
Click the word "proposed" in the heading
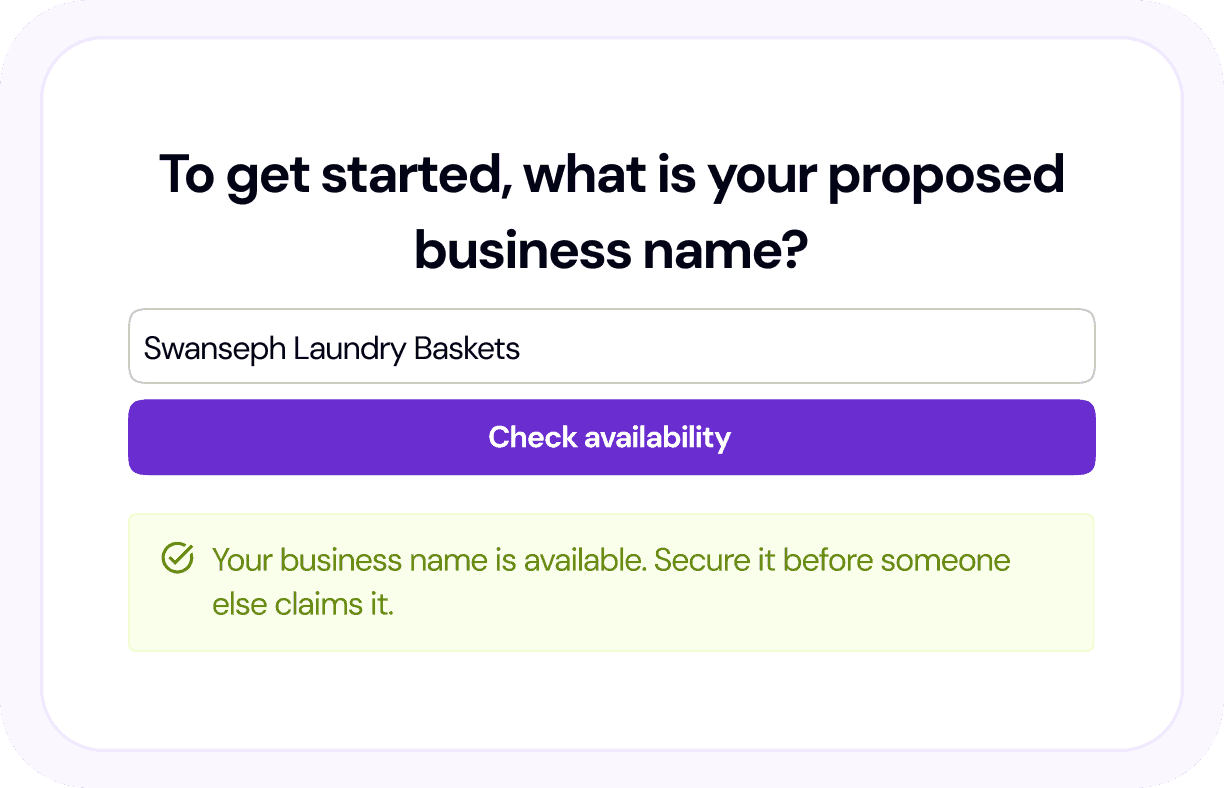pos(946,176)
